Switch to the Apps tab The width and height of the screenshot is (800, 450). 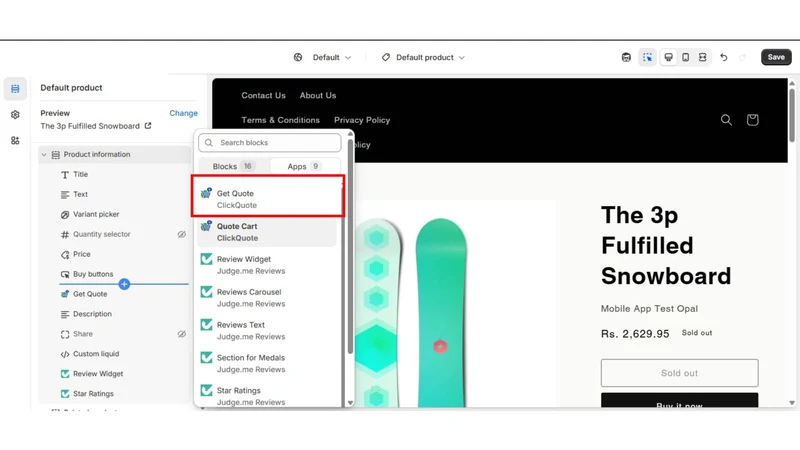click(x=304, y=166)
